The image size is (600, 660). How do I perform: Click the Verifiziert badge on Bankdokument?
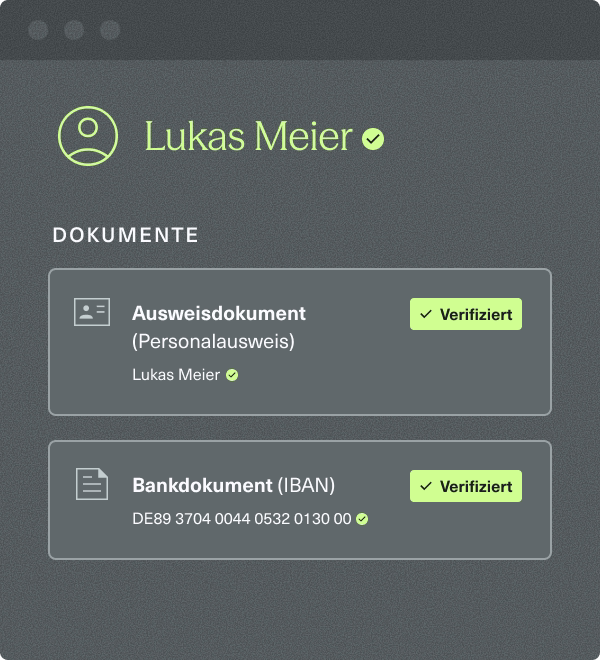coord(466,486)
